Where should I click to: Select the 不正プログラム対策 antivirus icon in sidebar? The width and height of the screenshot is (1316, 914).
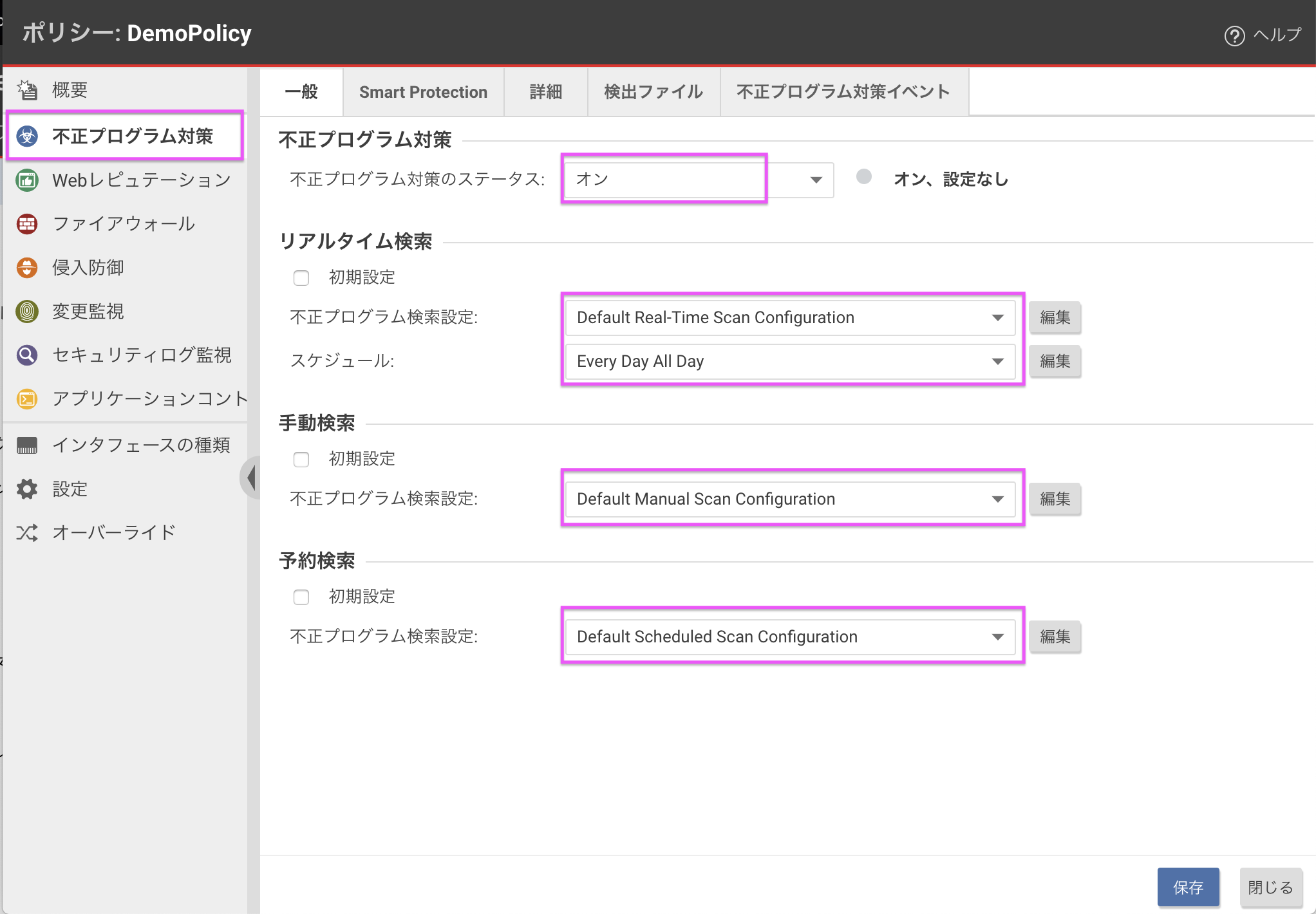tap(27, 136)
